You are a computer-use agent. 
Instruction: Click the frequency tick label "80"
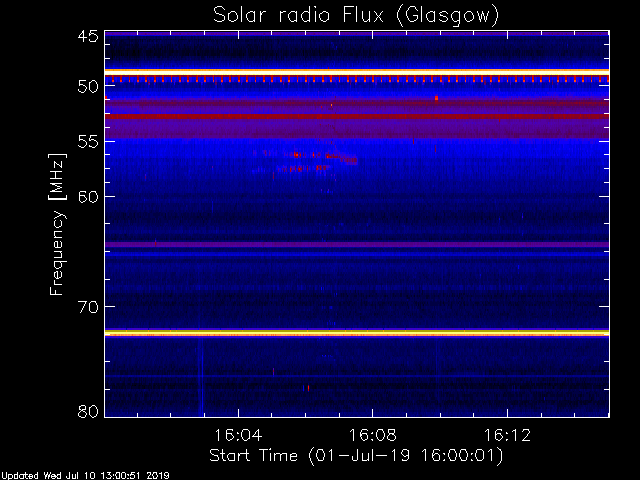point(88,411)
